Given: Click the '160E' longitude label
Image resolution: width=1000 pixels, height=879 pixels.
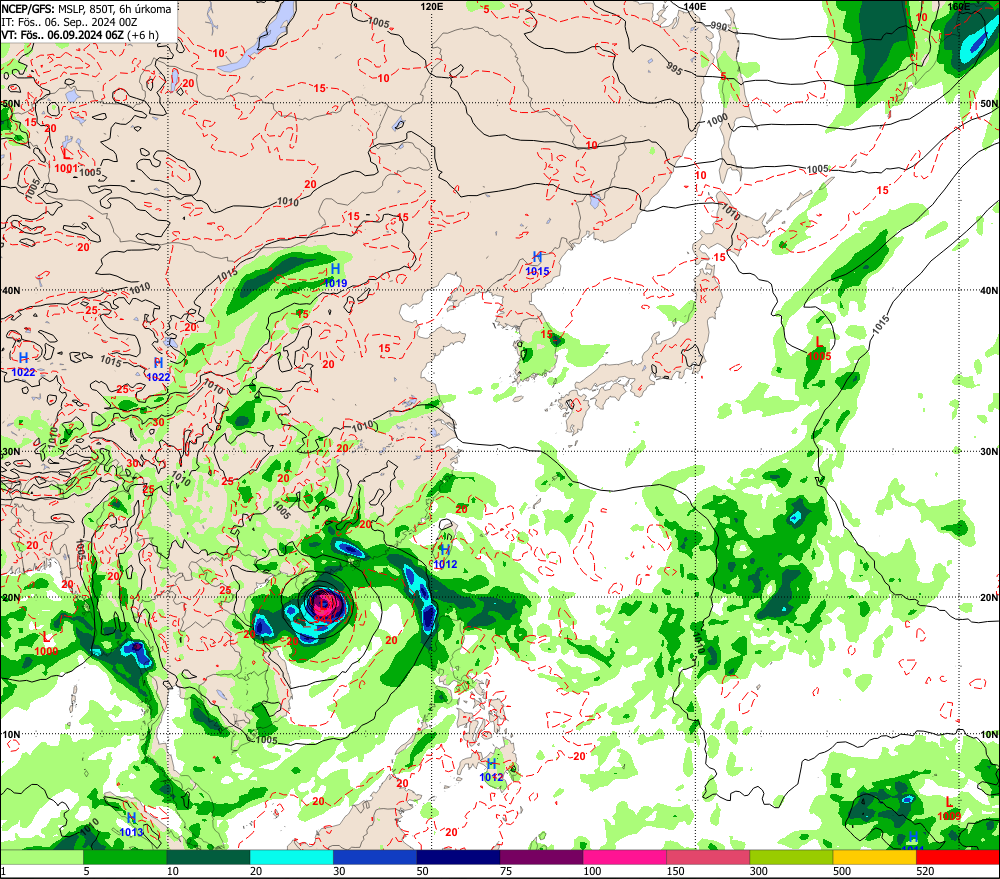Looking at the screenshot, I should [958, 6].
